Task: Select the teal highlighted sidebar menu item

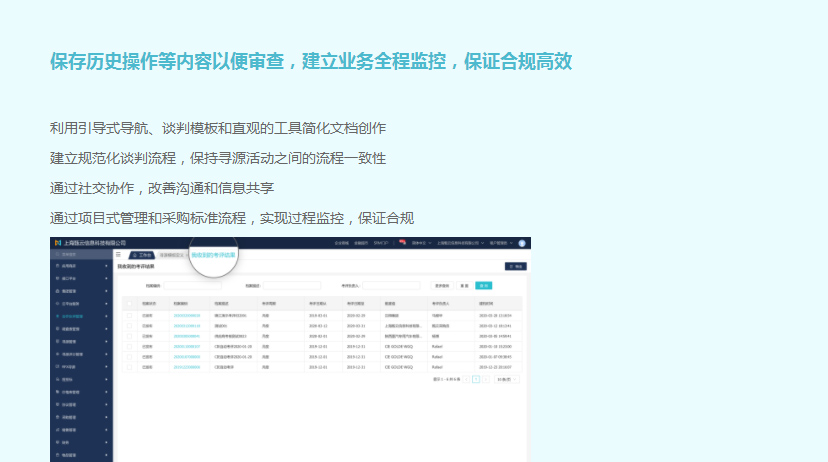Action: click(x=81, y=316)
